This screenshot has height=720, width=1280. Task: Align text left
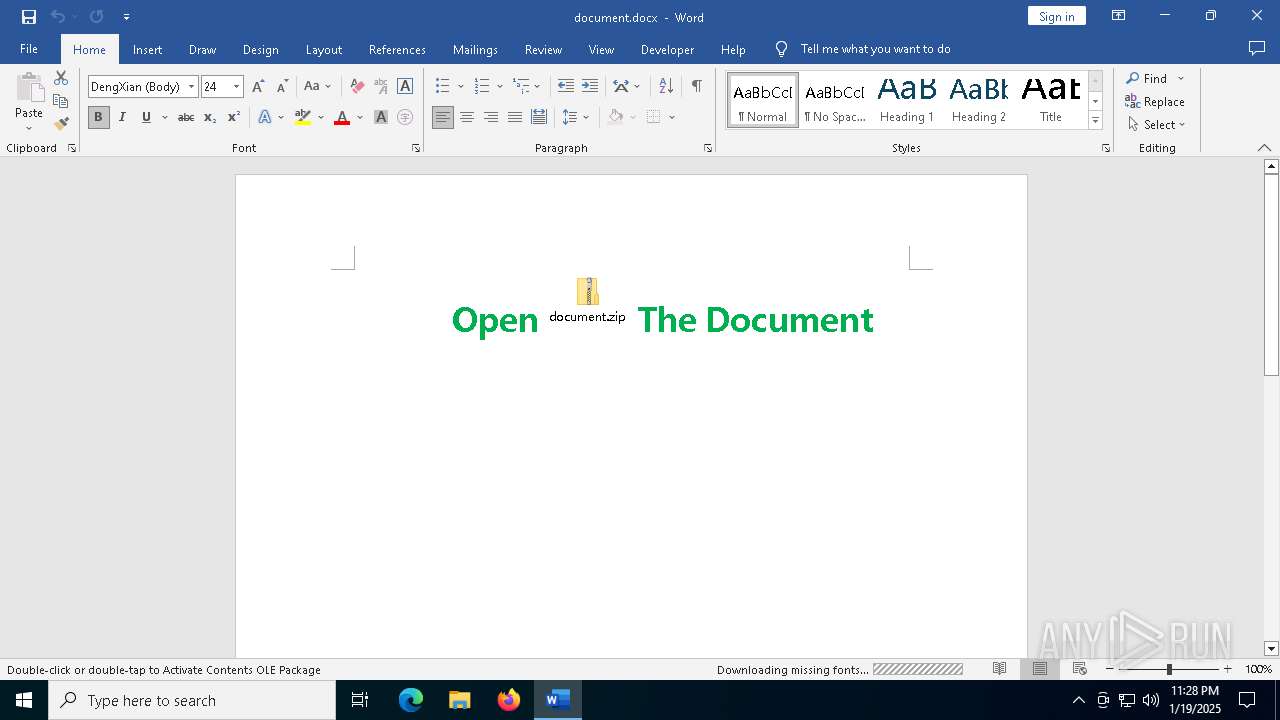point(443,117)
